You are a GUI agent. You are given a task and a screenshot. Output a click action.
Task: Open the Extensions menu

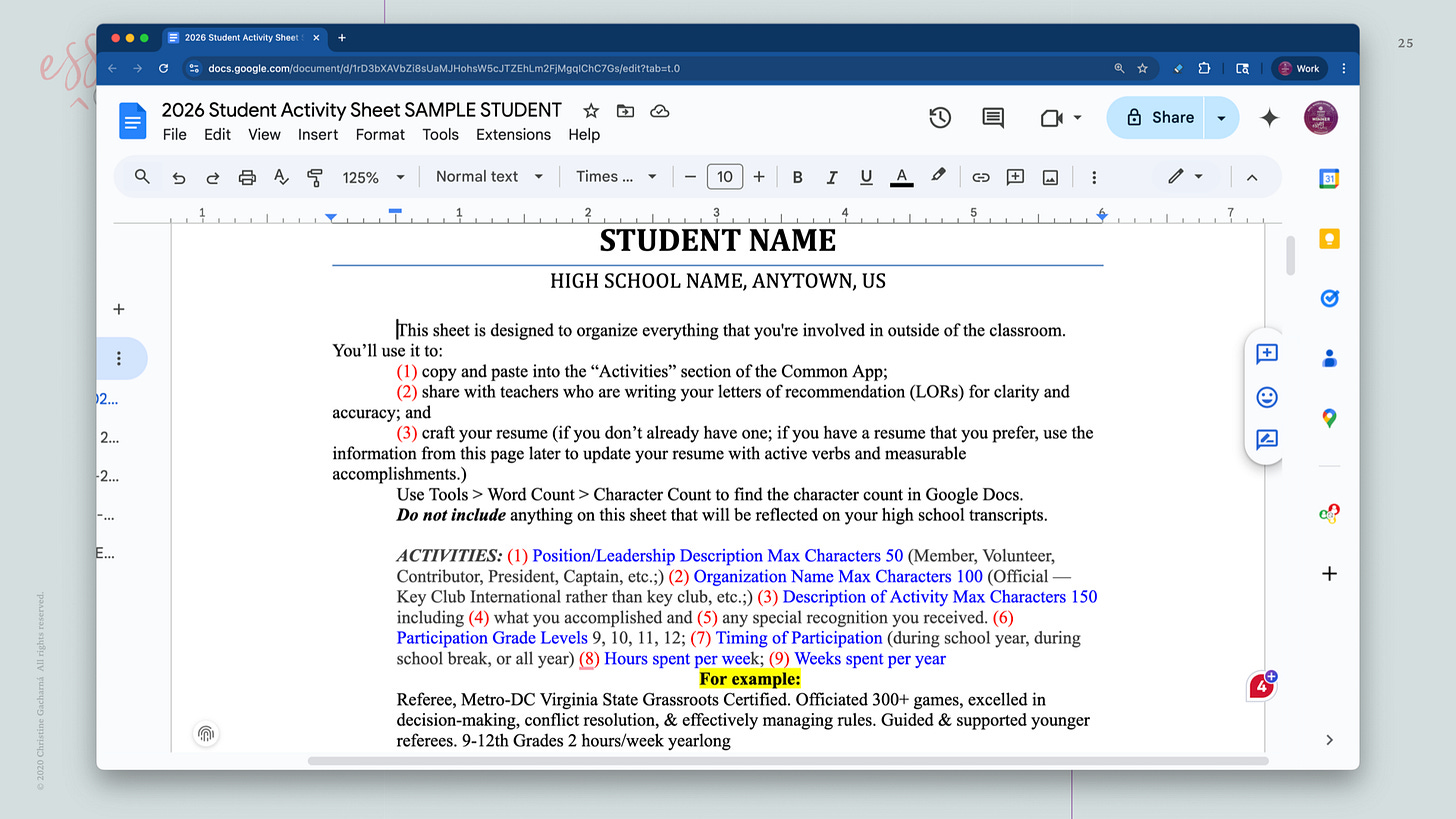pos(513,135)
